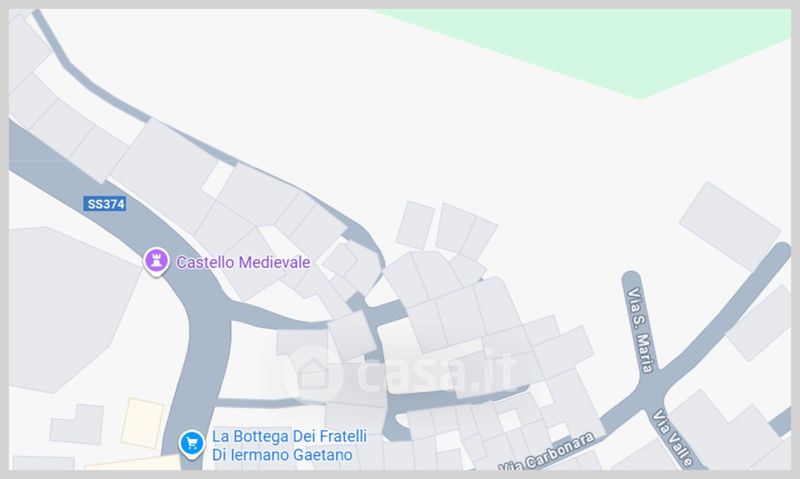Screen dimensions: 800x479
Task: Click the casa.it watermark text
Action: click(x=437, y=371)
